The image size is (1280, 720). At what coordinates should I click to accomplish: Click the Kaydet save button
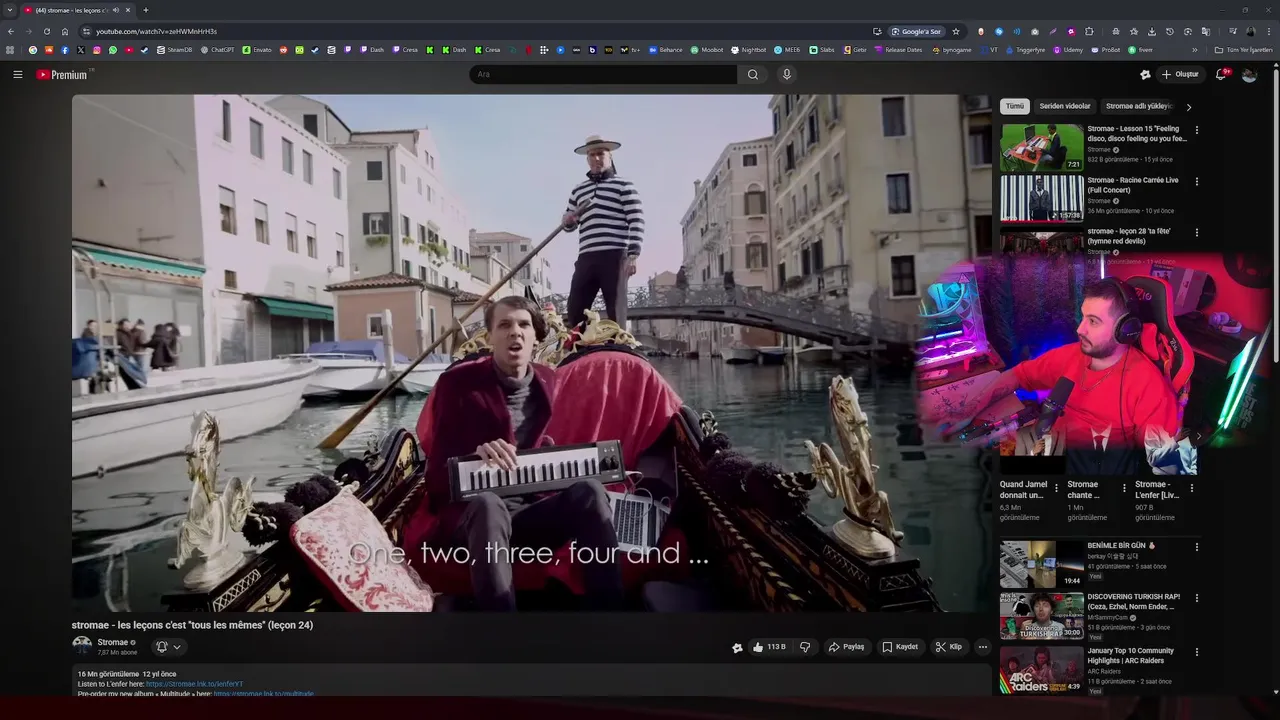[x=900, y=647]
